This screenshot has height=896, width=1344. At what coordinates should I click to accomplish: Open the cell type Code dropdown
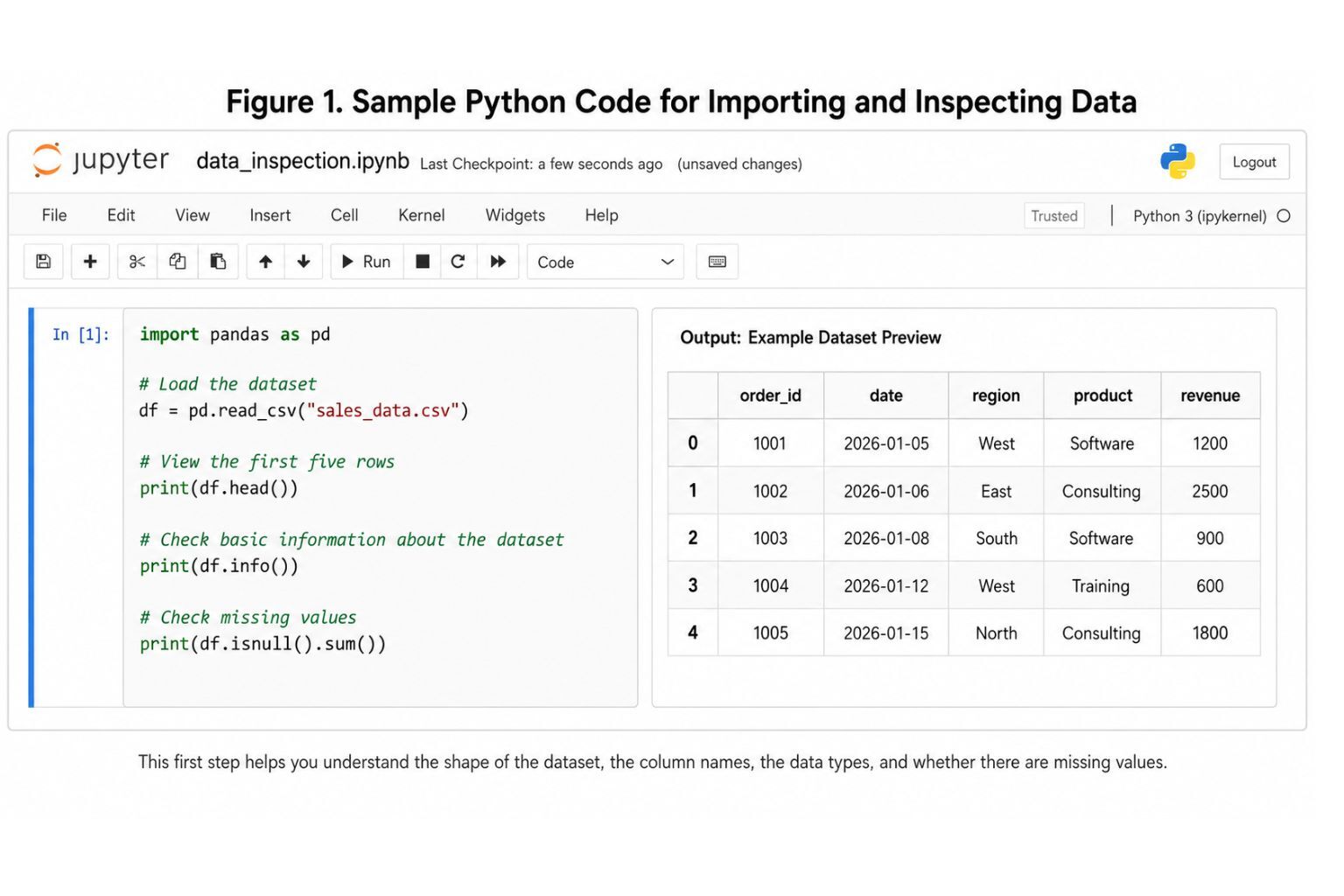point(605,262)
